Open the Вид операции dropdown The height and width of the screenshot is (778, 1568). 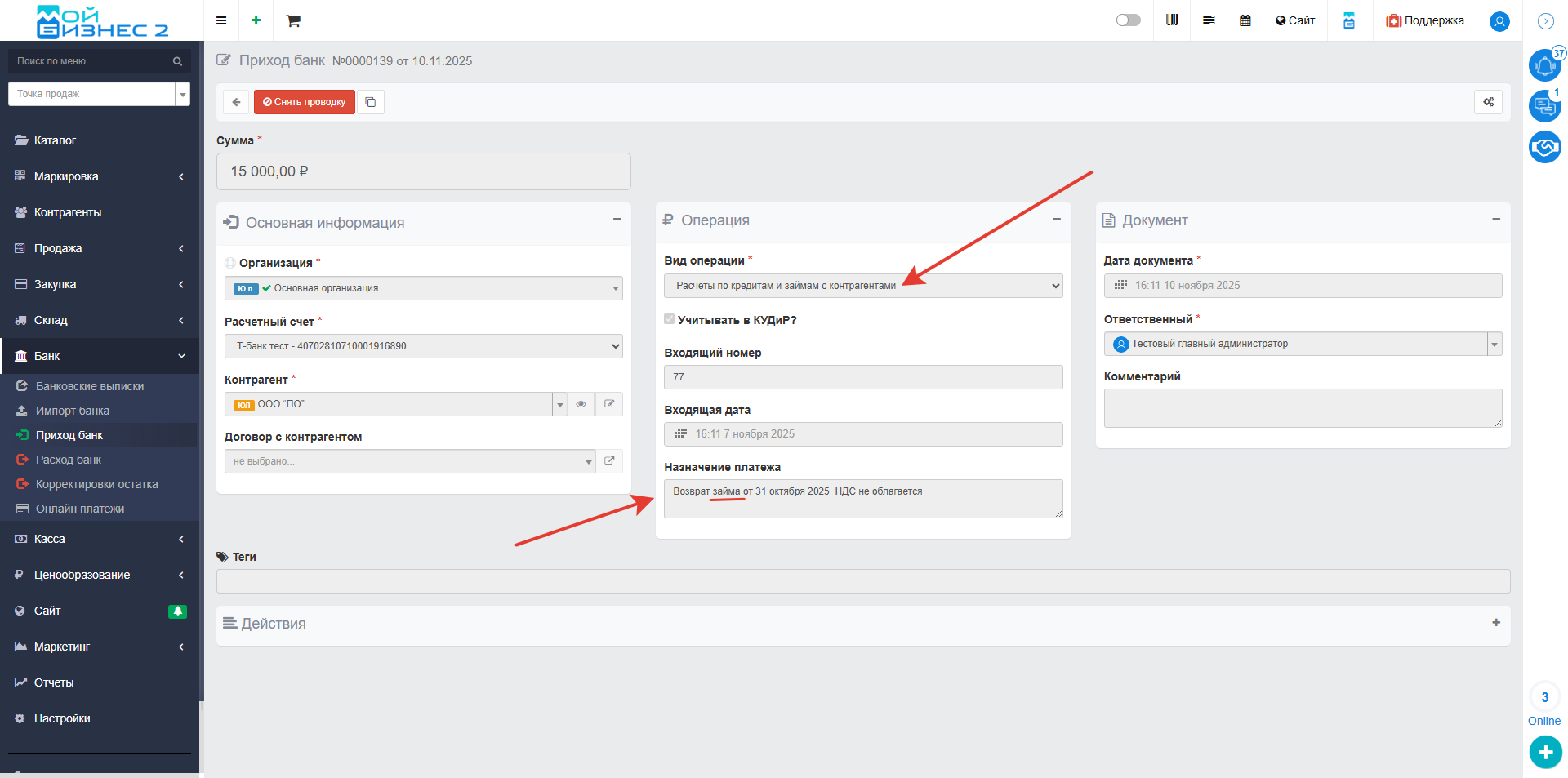click(x=862, y=286)
